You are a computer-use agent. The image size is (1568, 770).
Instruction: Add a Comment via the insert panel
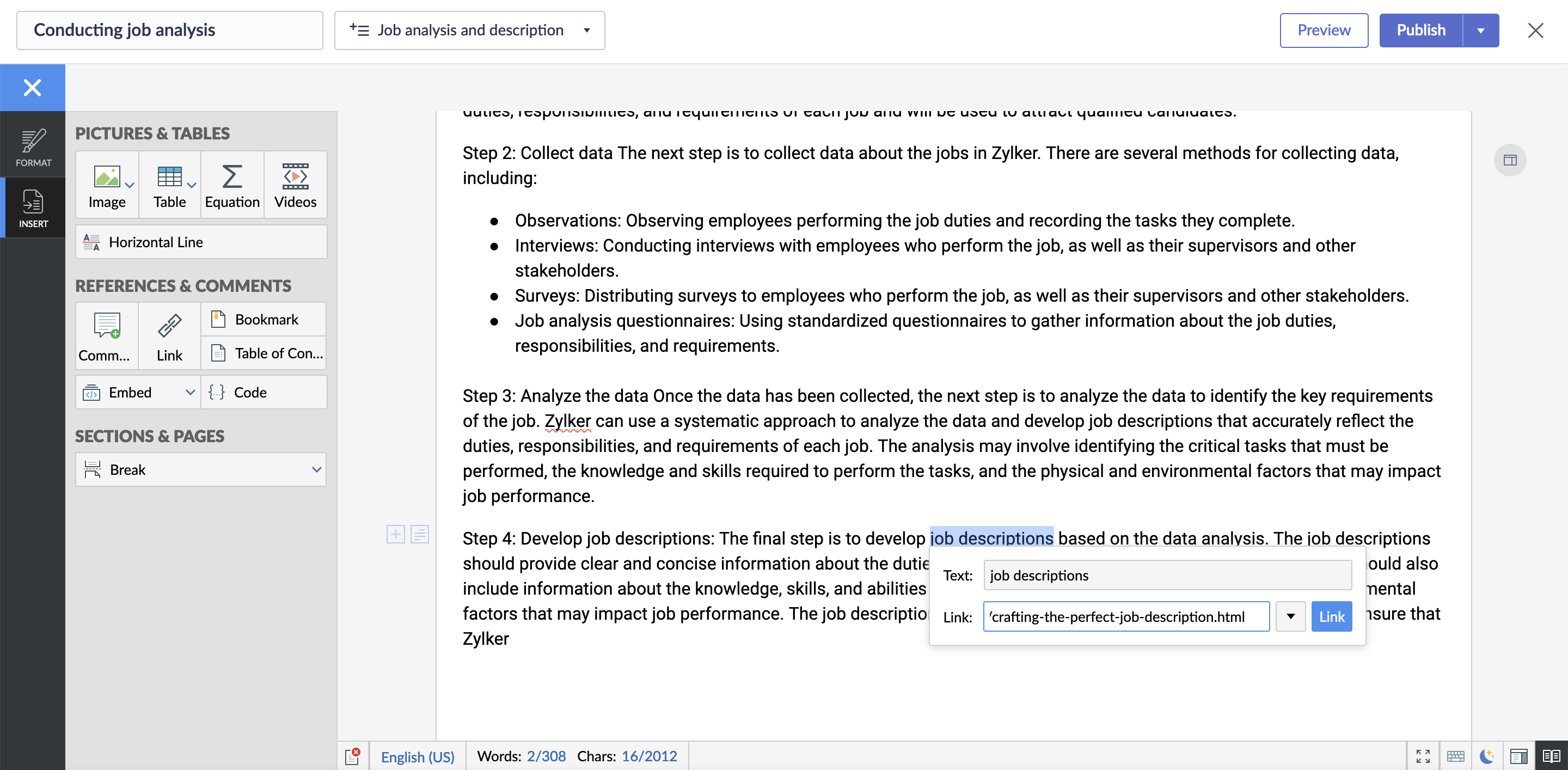coord(107,336)
